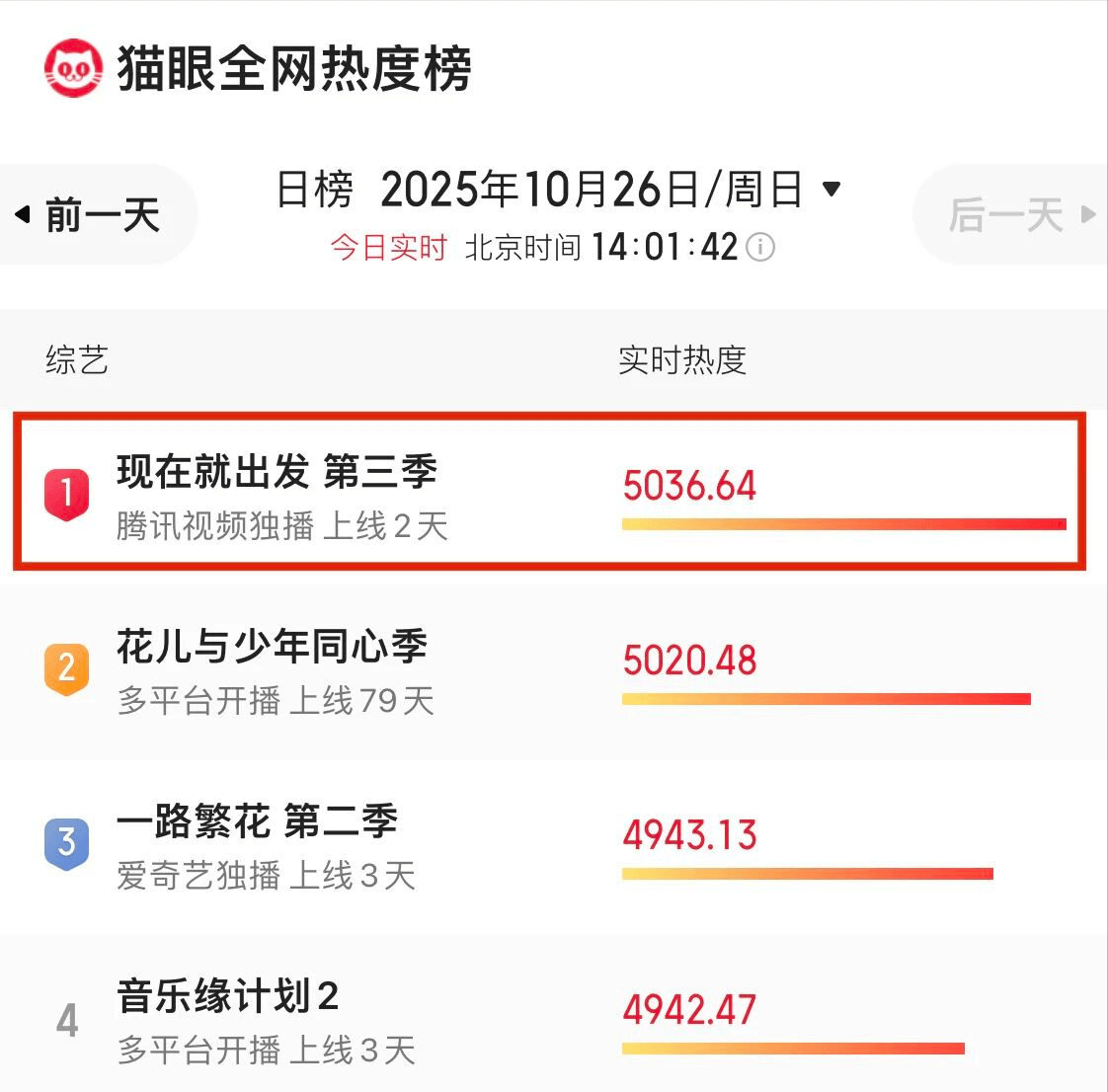Click the heat bar under 5036.64
The image size is (1108, 1092).
[x=843, y=524]
